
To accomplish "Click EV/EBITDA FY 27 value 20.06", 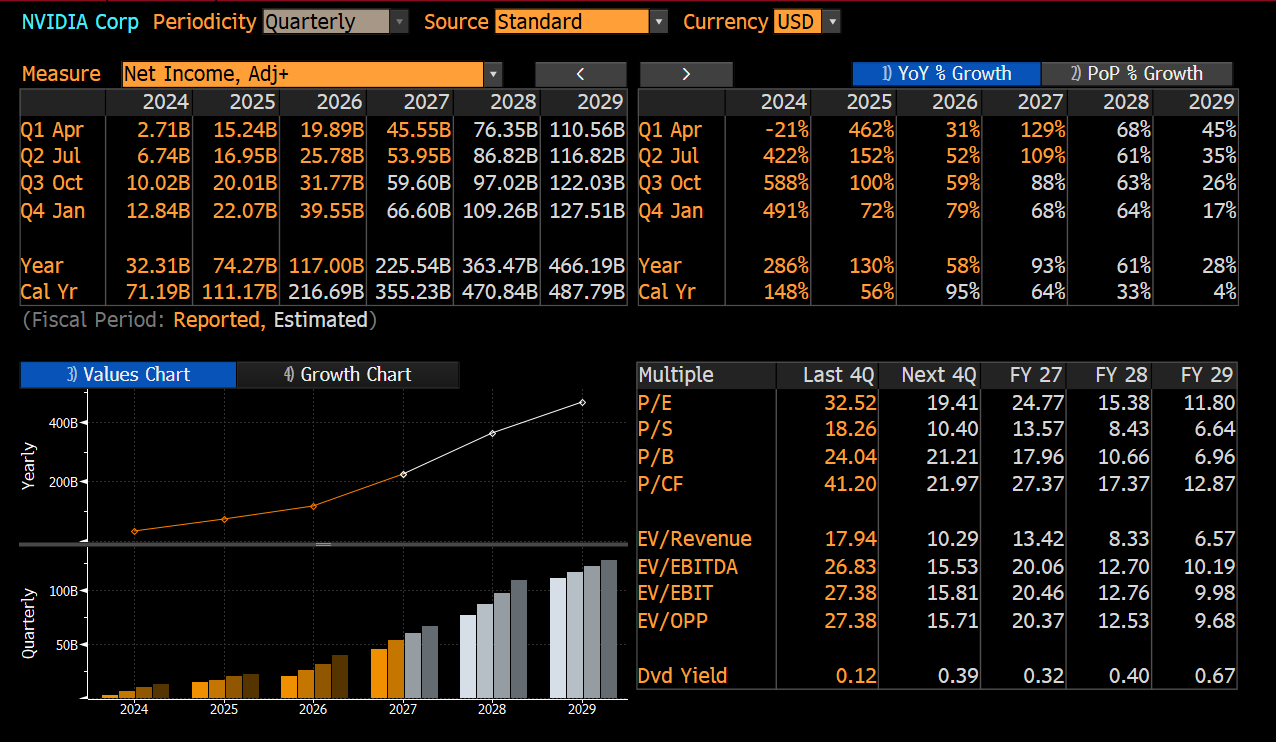I will tap(1038, 567).
